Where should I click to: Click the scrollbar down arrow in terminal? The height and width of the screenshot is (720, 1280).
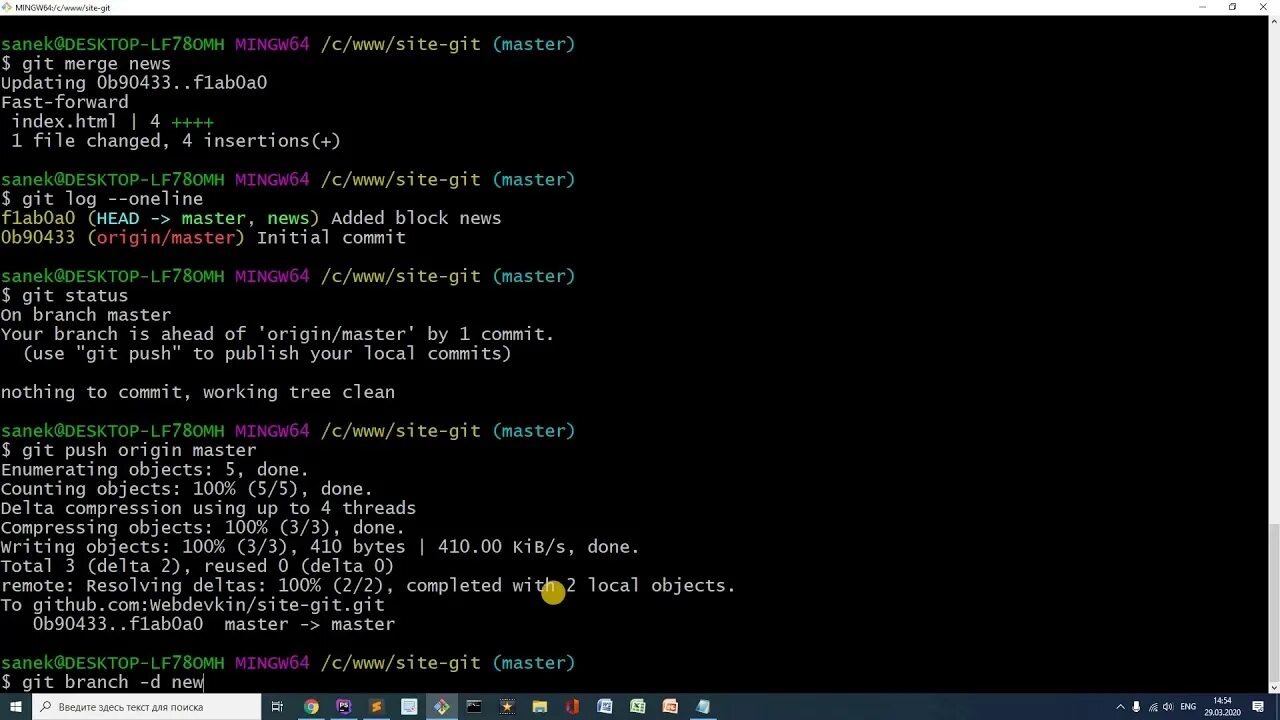(1274, 688)
